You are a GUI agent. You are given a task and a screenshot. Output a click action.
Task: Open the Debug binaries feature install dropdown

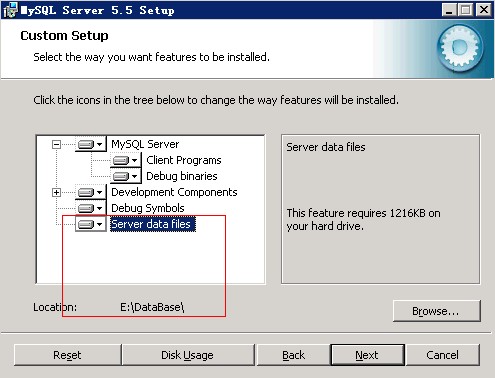pyautogui.click(x=125, y=176)
